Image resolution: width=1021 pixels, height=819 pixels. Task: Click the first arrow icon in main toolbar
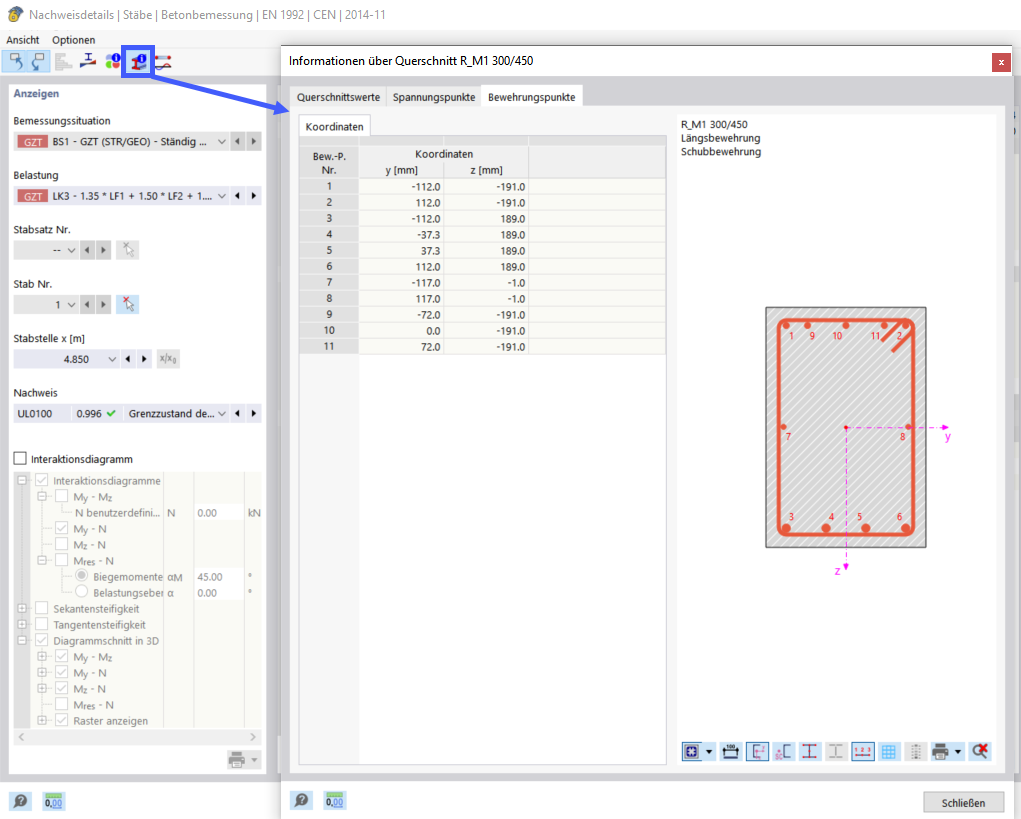[16, 62]
